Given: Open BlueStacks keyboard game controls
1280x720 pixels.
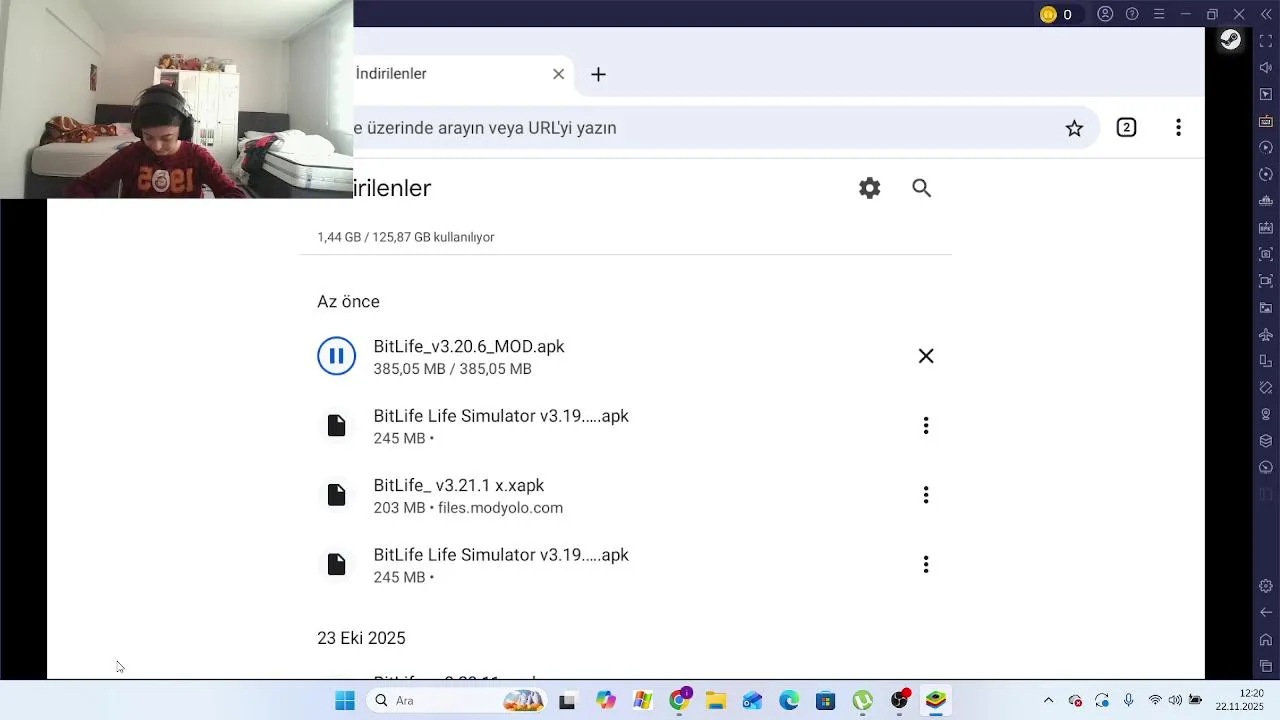Looking at the screenshot, I should coord(1266,121).
